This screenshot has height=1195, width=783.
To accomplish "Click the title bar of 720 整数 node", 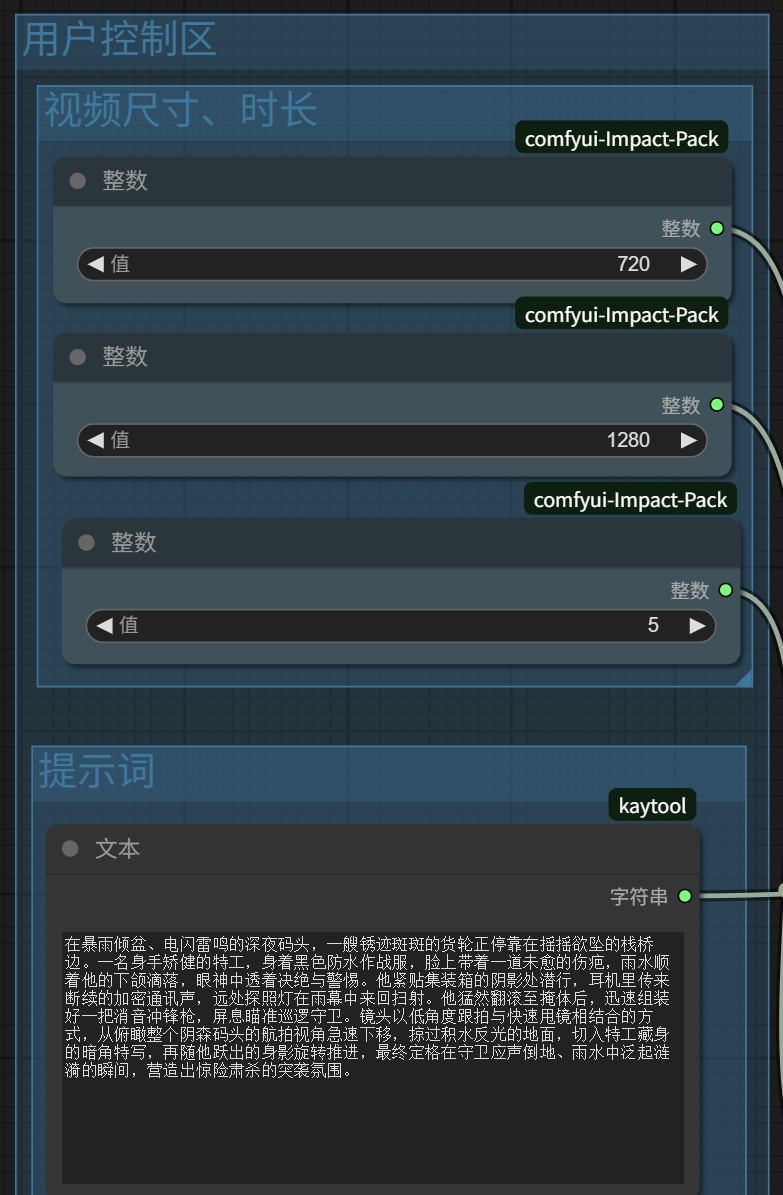I will point(393,181).
